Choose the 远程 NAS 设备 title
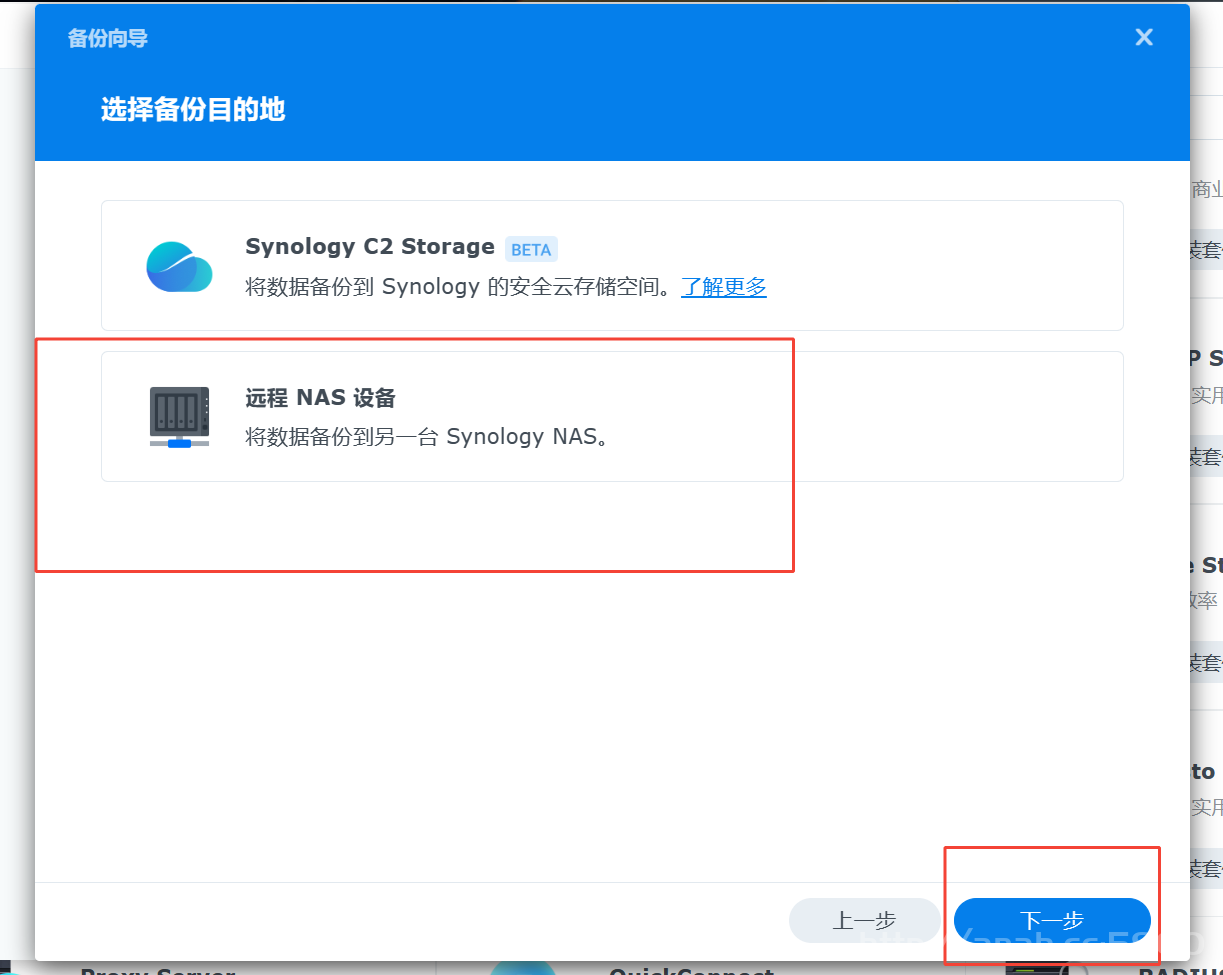The height and width of the screenshot is (975, 1223). (x=321, y=398)
